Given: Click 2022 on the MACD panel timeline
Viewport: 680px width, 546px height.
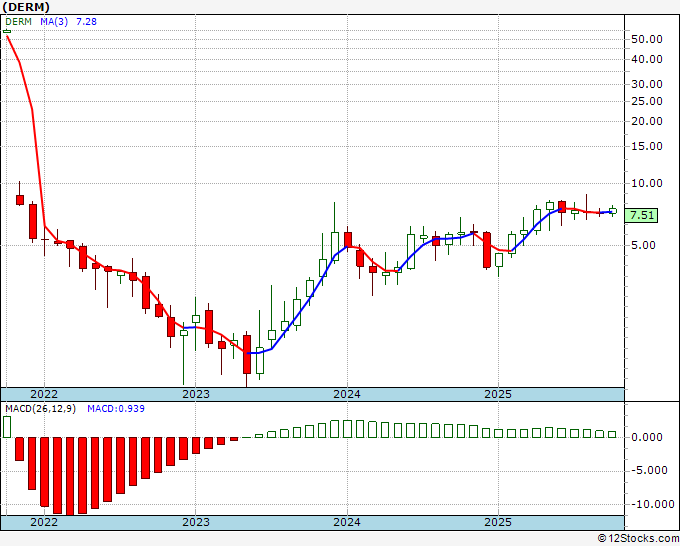Looking at the screenshot, I should tap(44, 522).
